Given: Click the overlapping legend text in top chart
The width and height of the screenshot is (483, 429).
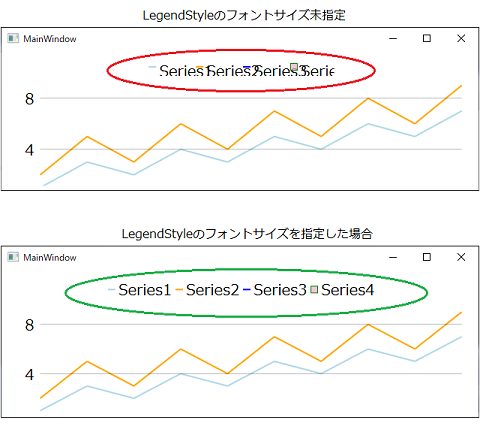Looking at the screenshot, I should pos(247,71).
